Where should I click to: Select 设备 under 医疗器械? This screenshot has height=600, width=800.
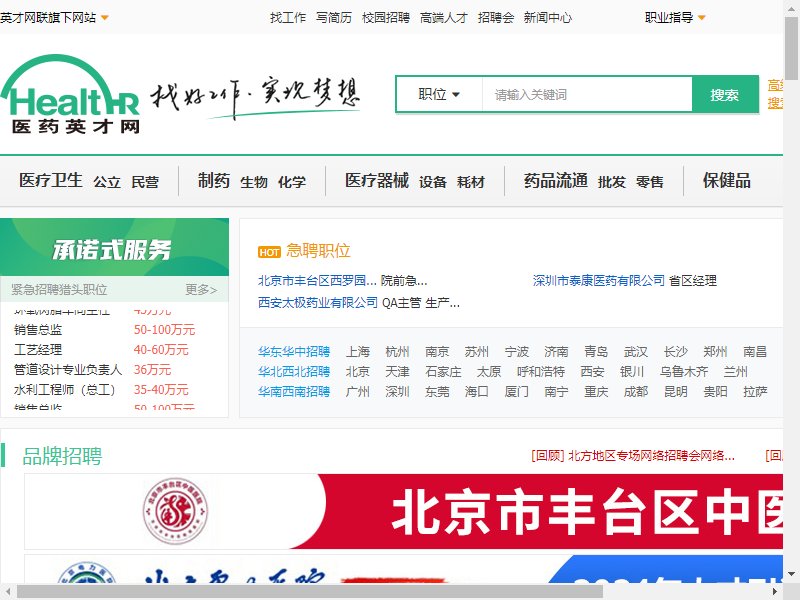point(433,182)
